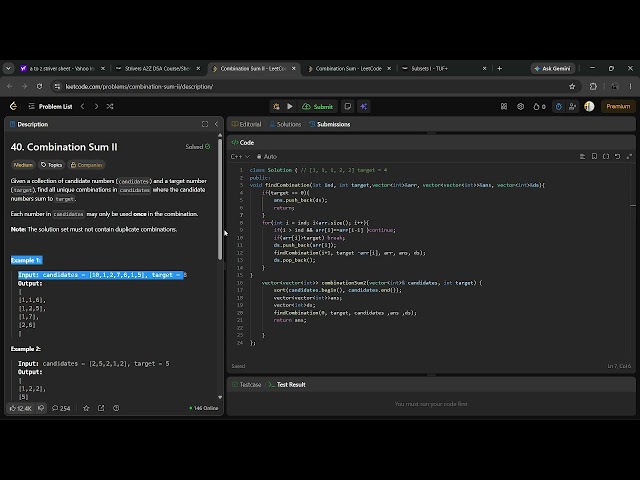Switch to the Test Result tab
Viewport: 640px width, 480px height.
[x=287, y=384]
